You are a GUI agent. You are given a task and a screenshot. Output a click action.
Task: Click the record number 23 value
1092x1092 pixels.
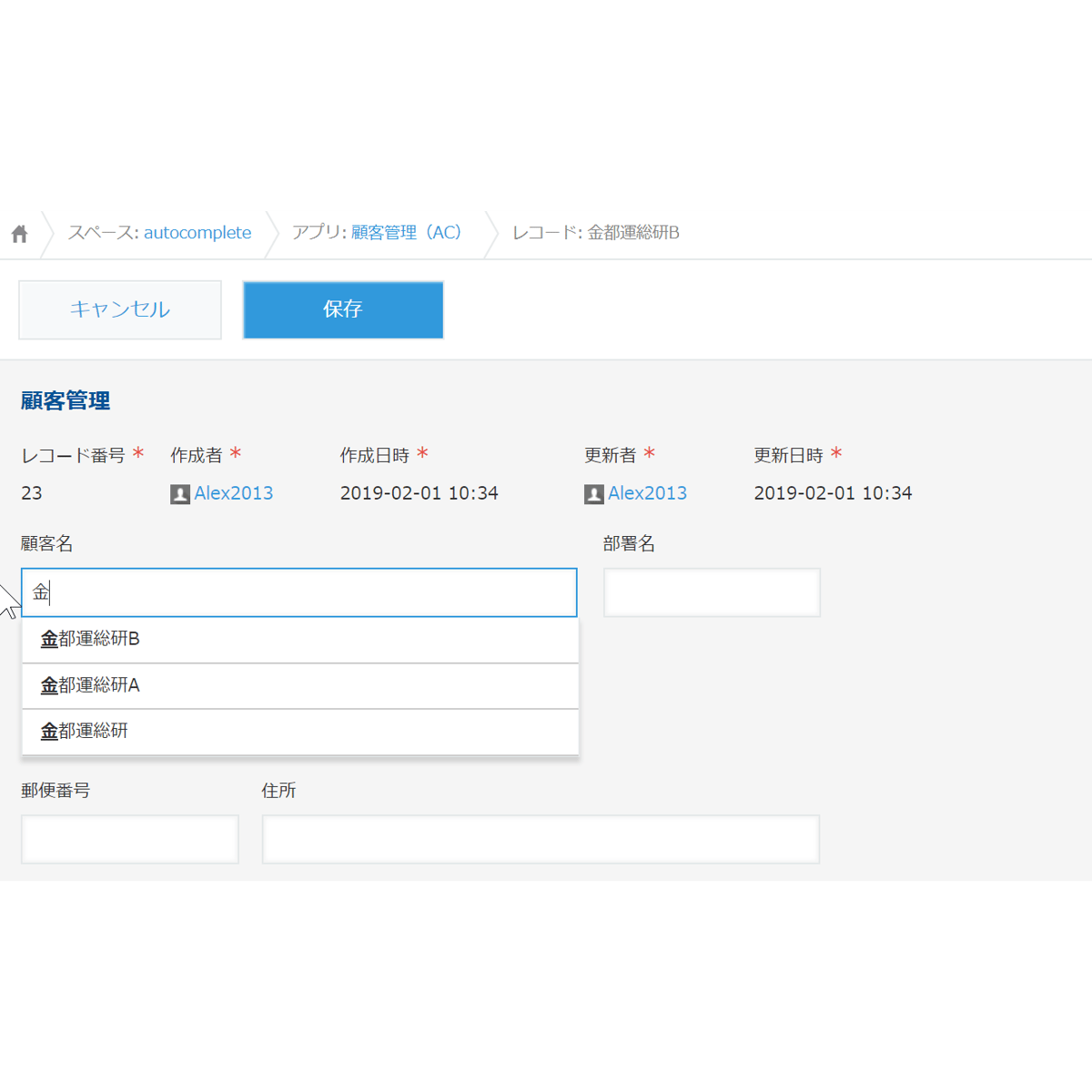[32, 493]
